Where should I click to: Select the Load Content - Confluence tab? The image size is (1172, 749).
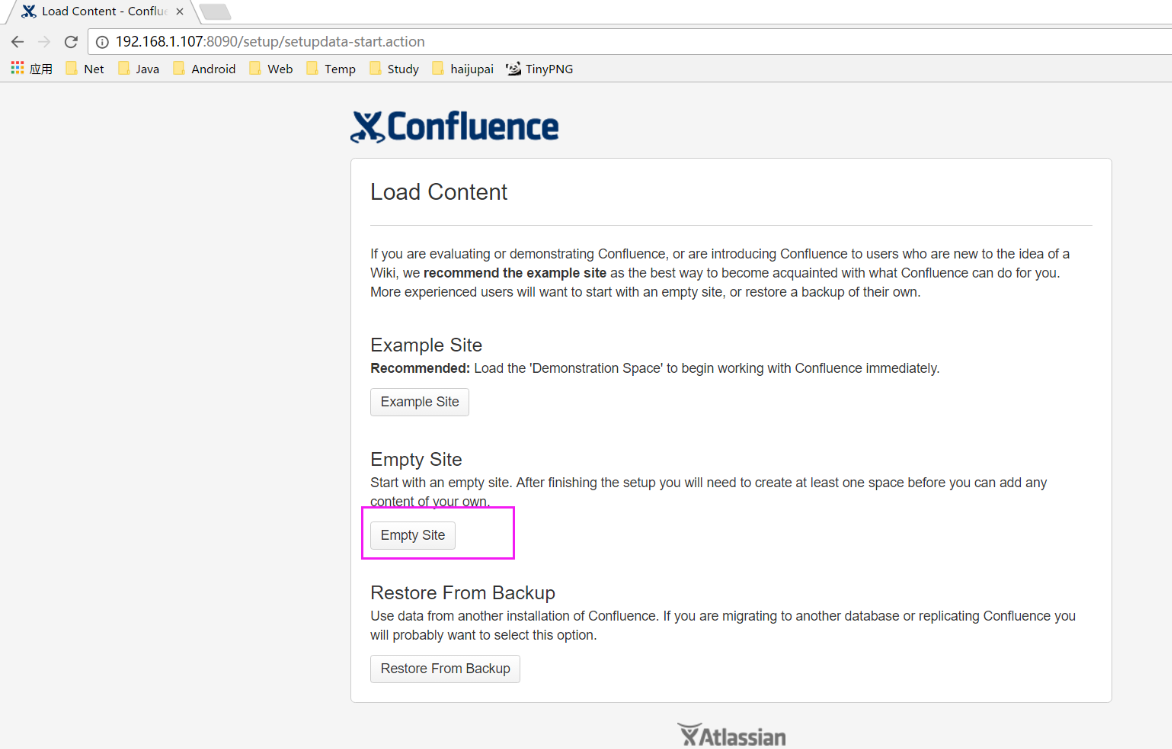coord(102,11)
